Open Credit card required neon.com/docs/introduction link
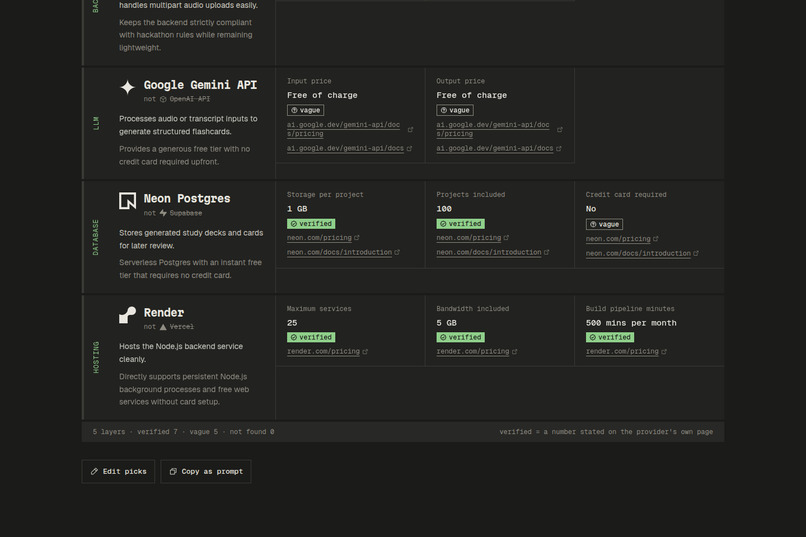 [638, 253]
